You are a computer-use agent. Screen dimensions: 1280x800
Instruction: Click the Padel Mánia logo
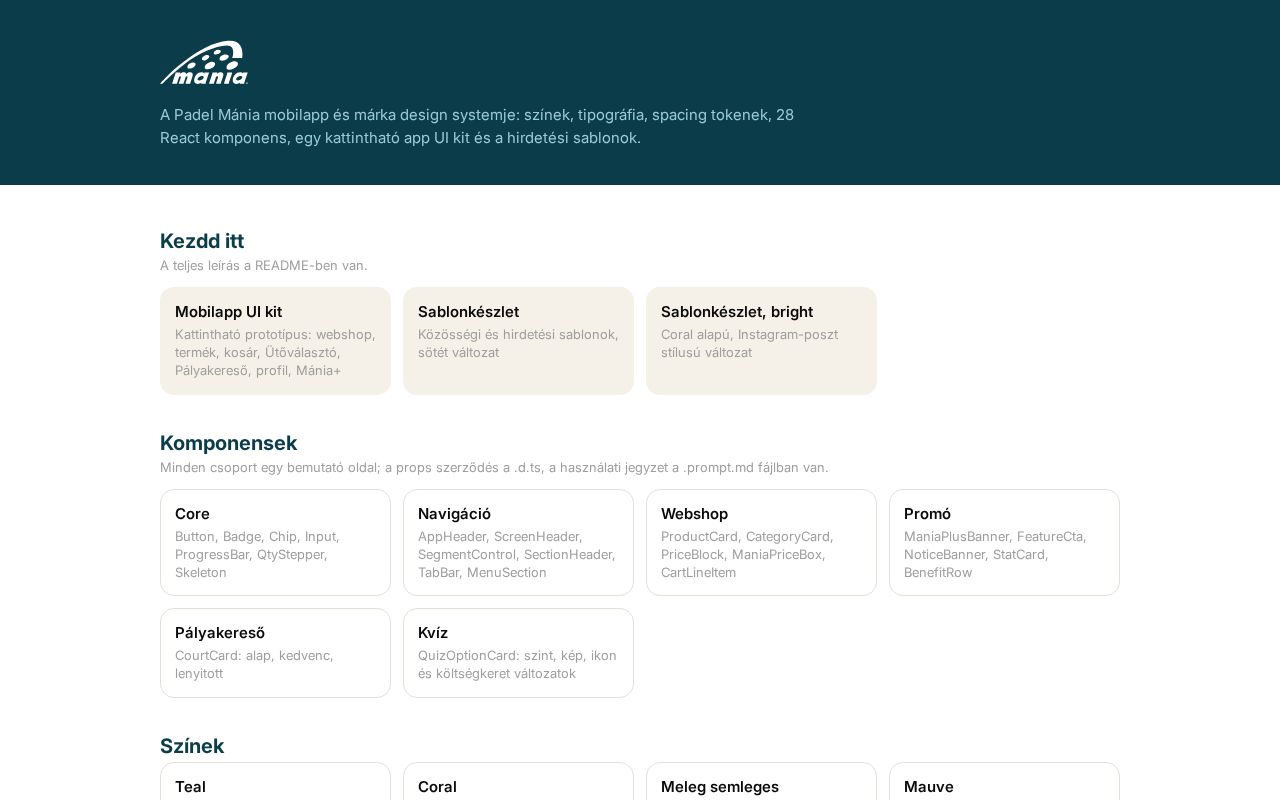click(x=204, y=63)
